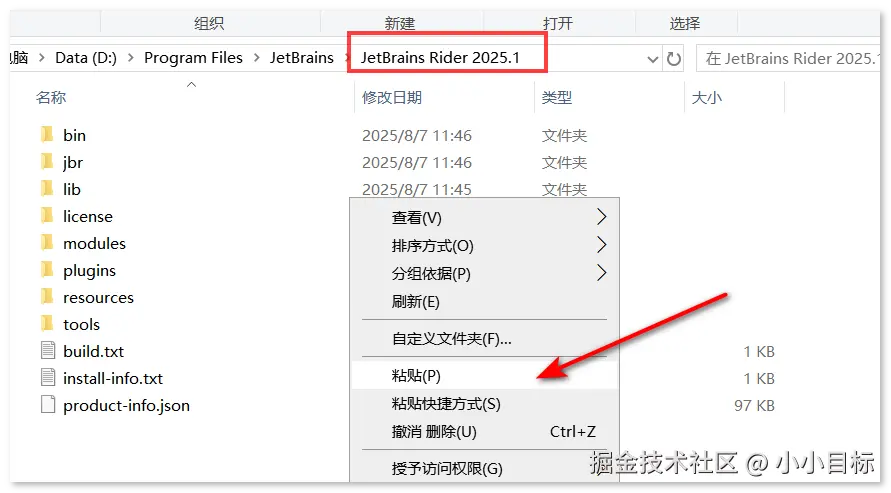Screen dimensions: 891x493
Task: Expand breadcrumb chevron after Data (D:)
Action: [x=131, y=58]
